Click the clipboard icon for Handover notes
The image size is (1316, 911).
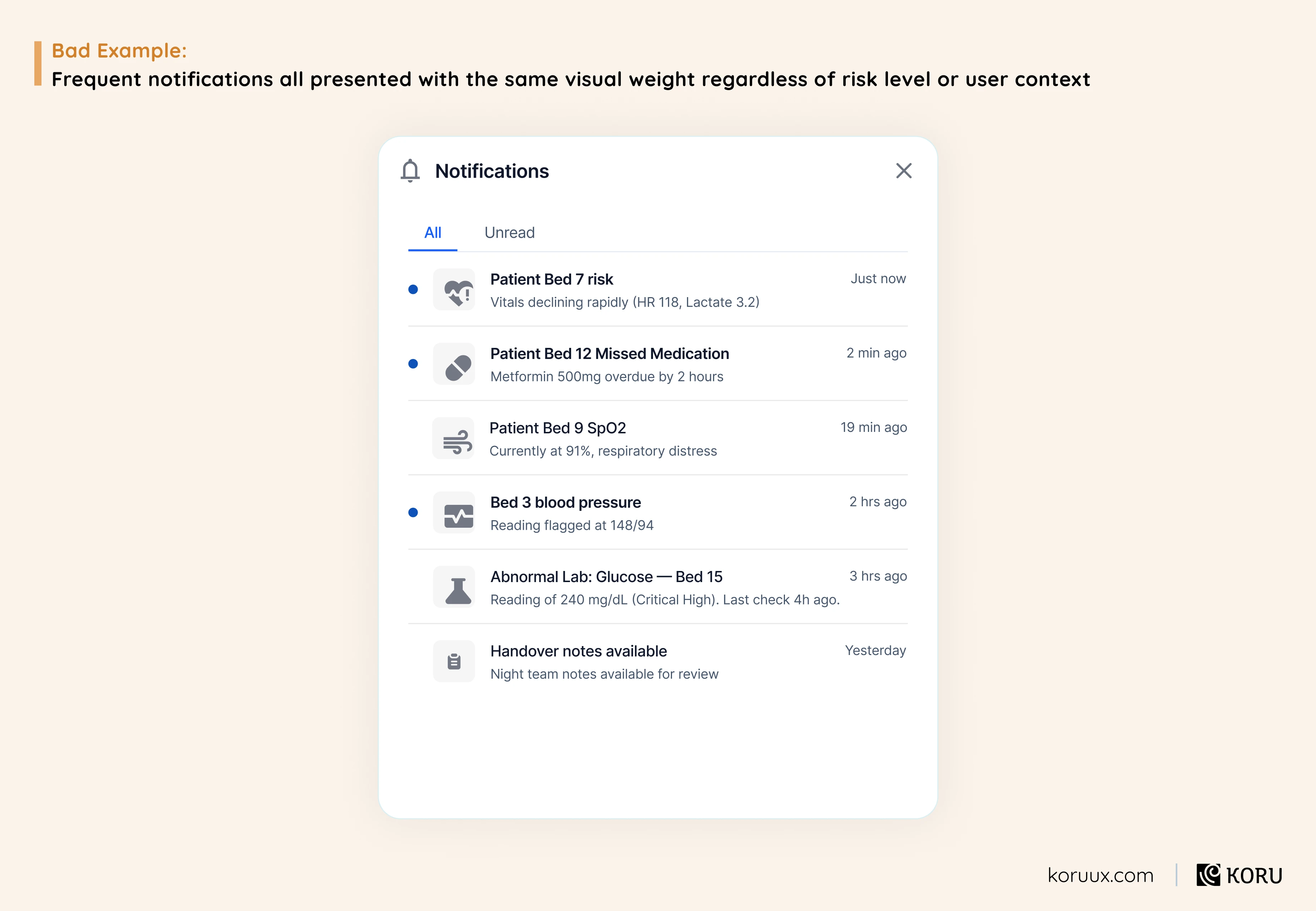click(454, 661)
